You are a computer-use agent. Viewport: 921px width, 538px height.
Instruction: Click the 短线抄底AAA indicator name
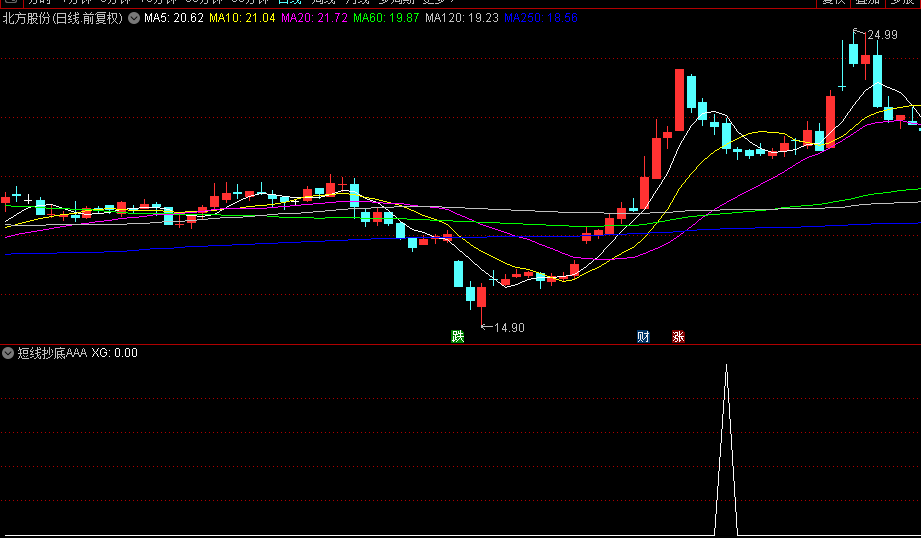[52, 353]
